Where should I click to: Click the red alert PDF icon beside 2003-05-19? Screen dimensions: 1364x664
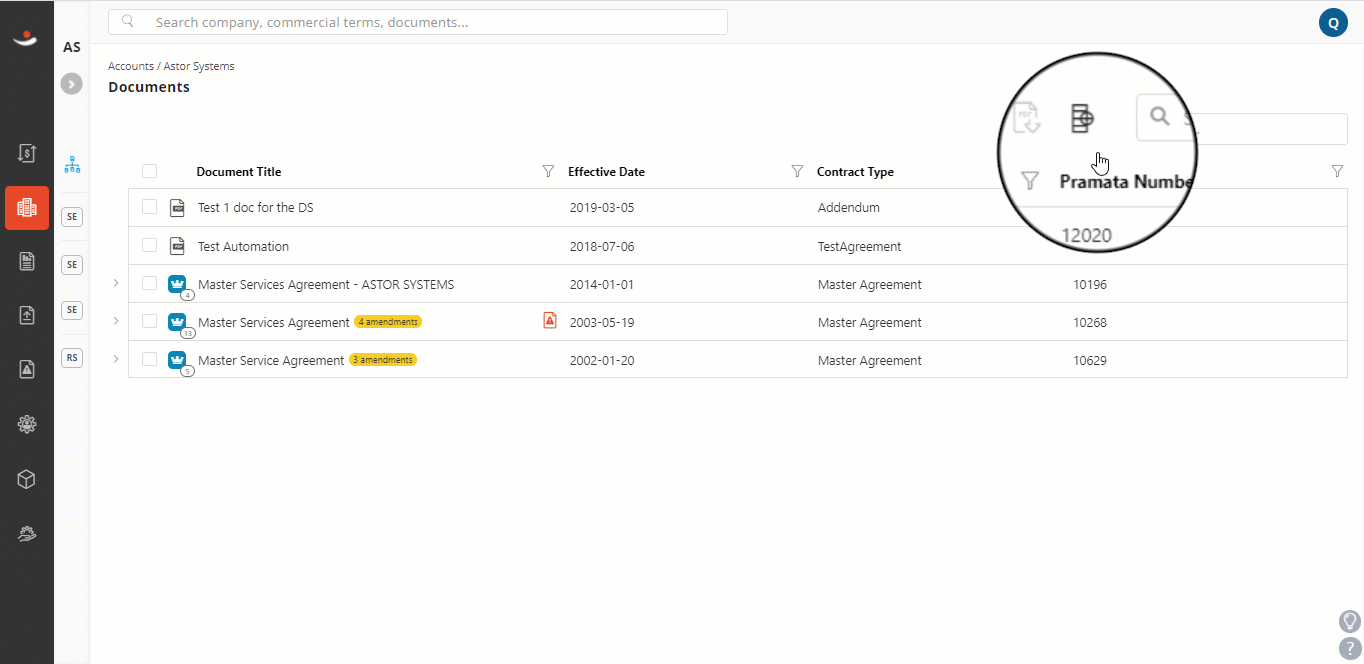(549, 320)
